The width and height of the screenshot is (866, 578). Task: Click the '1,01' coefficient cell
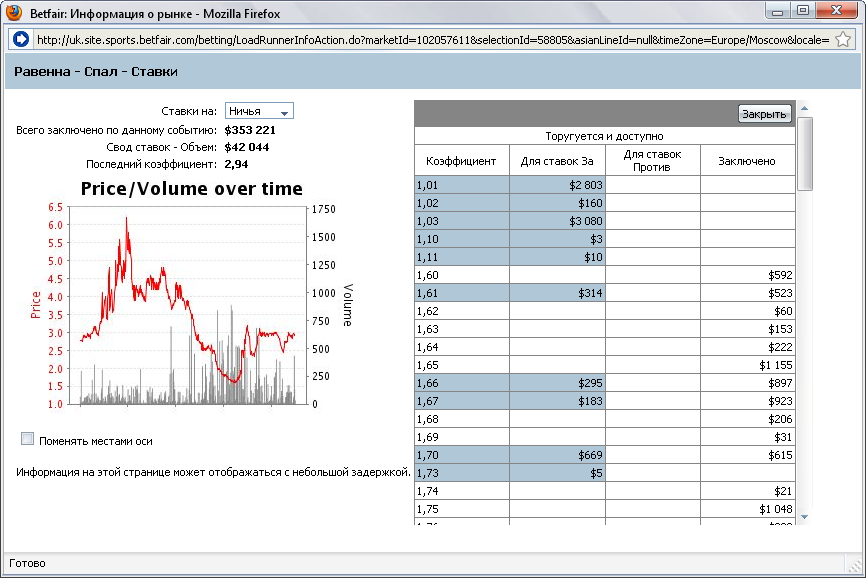coord(462,185)
